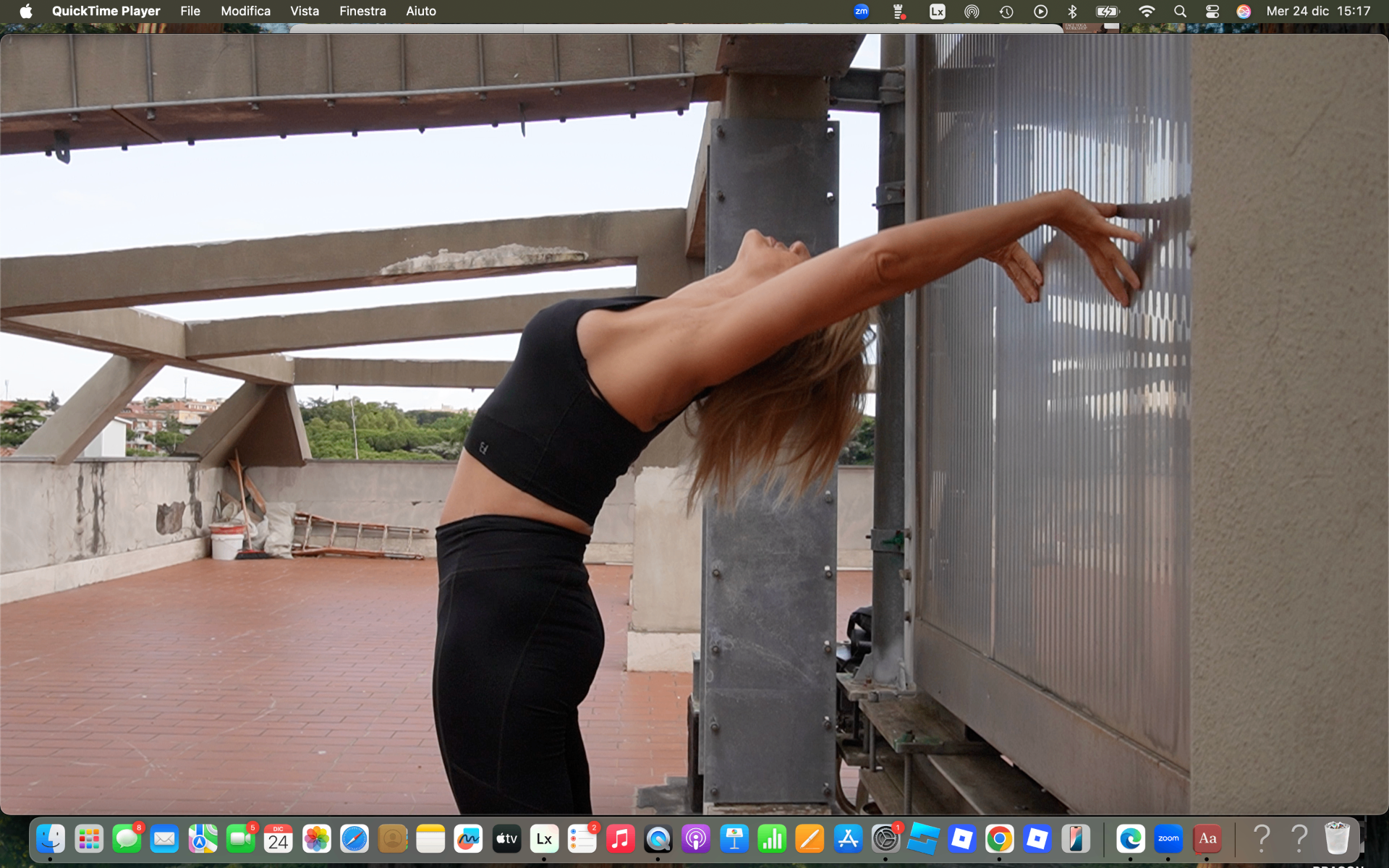
Task: Click the battery status icon
Action: coord(1107,11)
